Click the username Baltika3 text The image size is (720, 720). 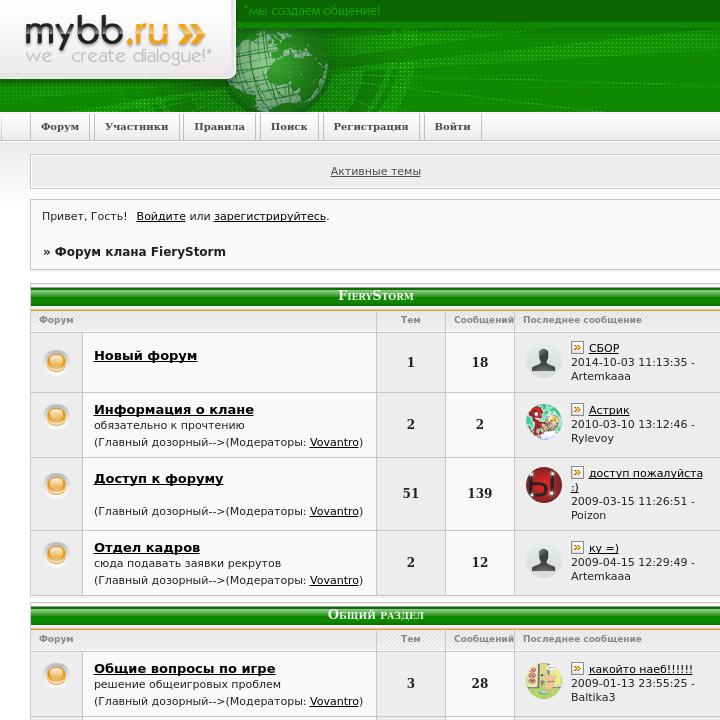pos(593,697)
